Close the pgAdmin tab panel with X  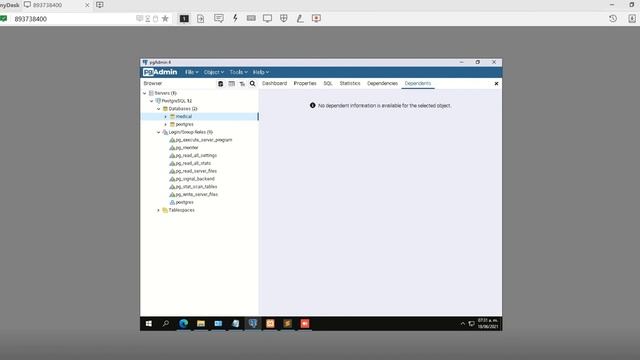[x=496, y=84]
